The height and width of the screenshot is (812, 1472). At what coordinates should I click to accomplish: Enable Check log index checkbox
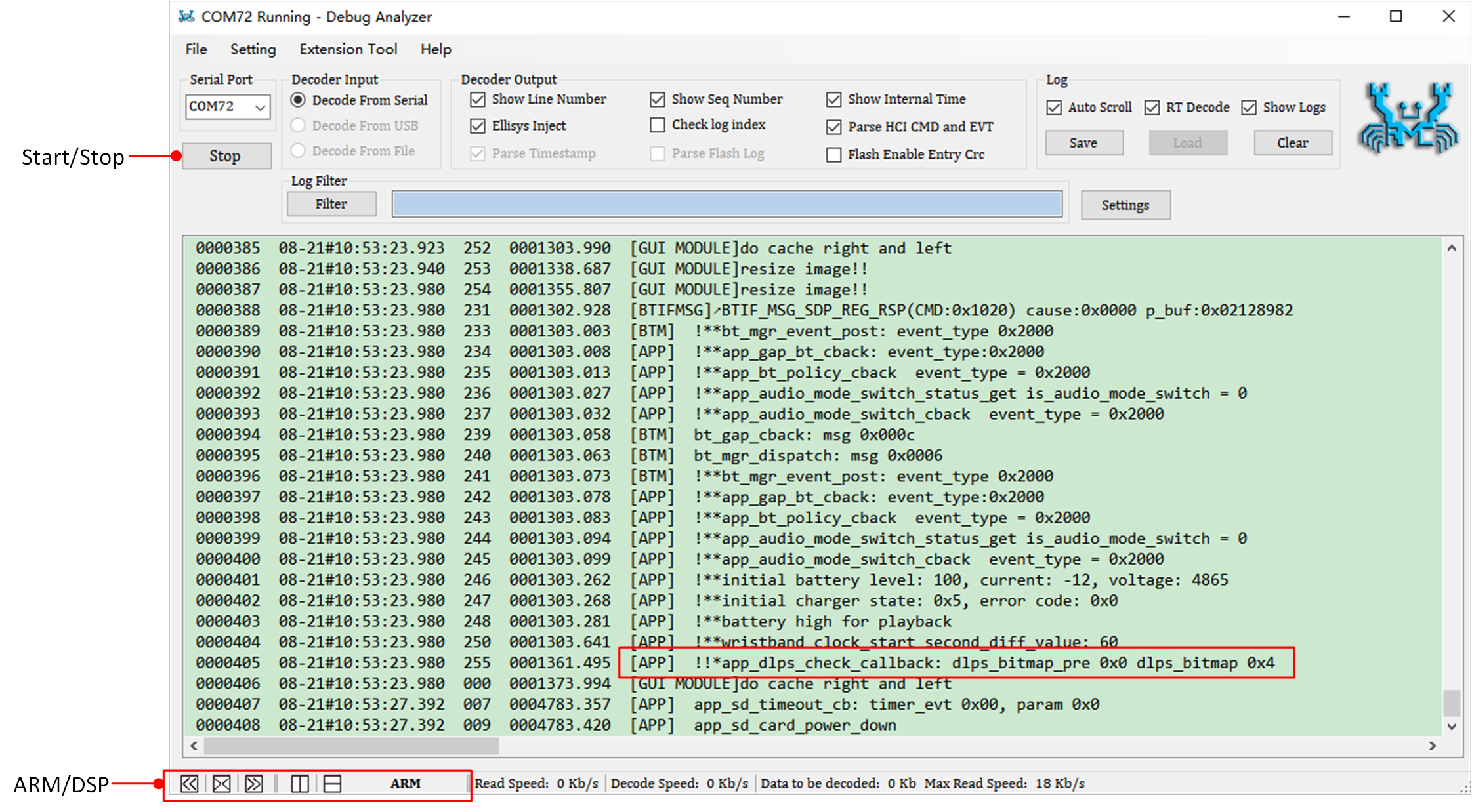(x=658, y=125)
